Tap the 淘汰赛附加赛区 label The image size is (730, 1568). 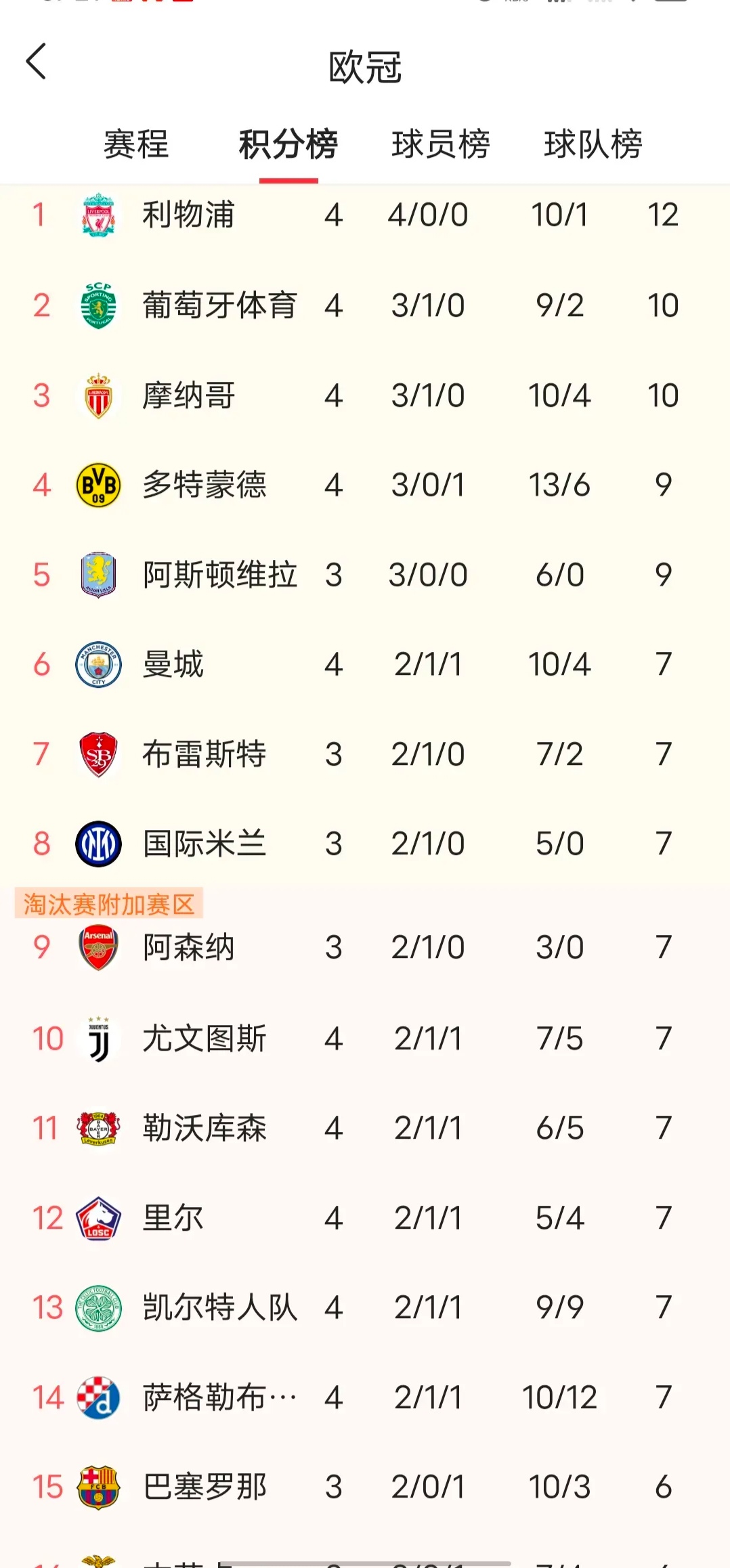pyautogui.click(x=109, y=904)
